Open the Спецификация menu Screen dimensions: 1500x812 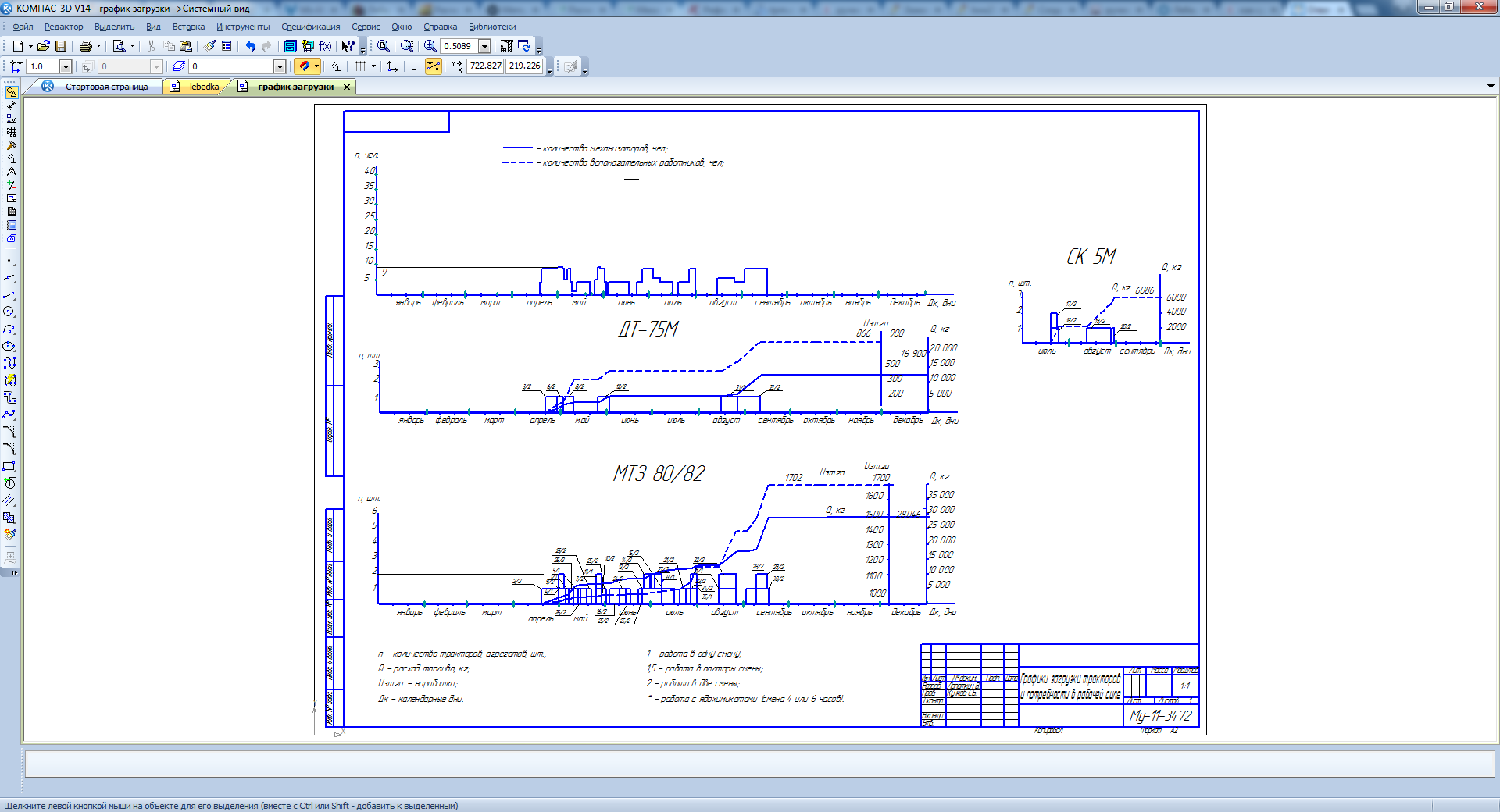[310, 27]
